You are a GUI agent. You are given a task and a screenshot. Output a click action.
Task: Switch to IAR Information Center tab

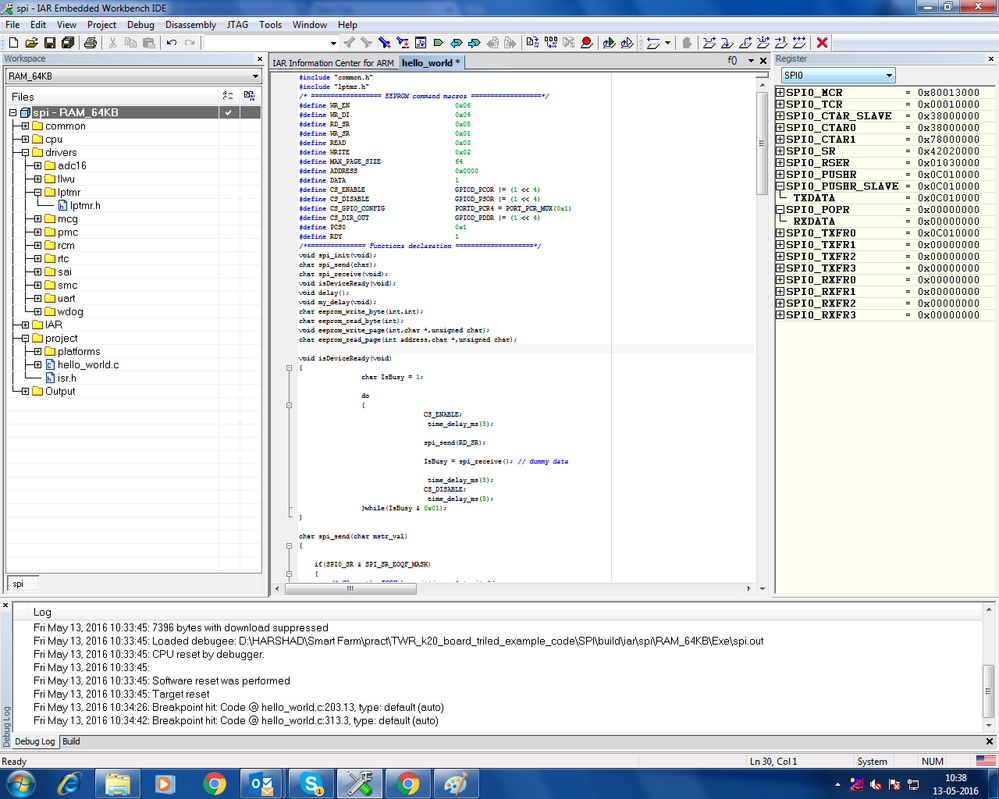coord(333,62)
